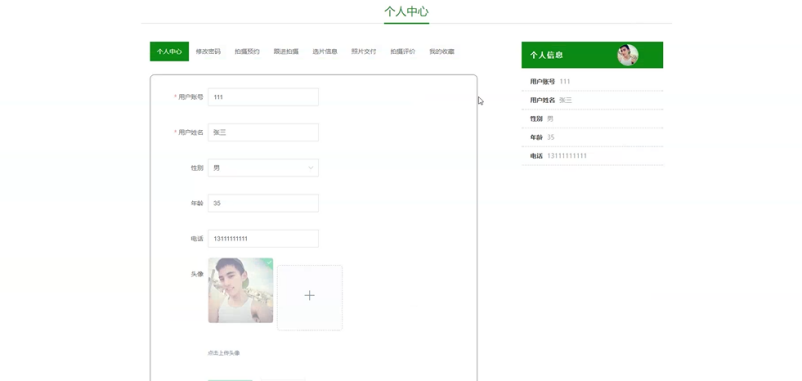Click the 性别 男 row in 个人信息
This screenshot has width=802, height=381.
592,118
